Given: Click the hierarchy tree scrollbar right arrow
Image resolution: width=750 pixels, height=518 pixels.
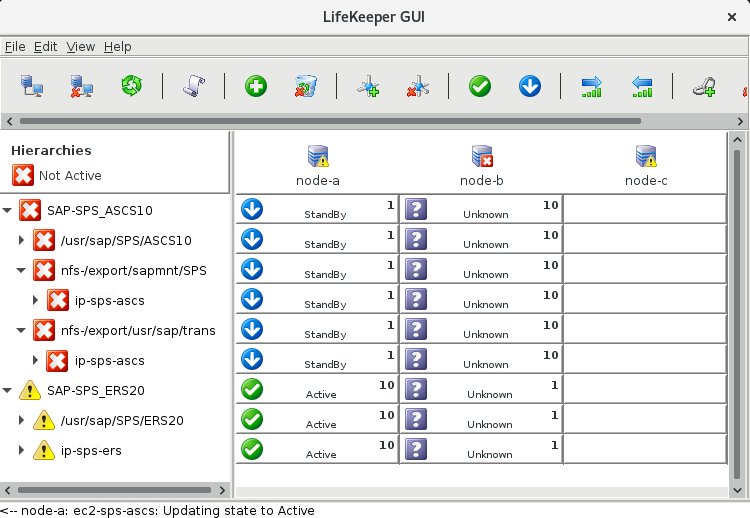Looking at the screenshot, I should pos(222,490).
